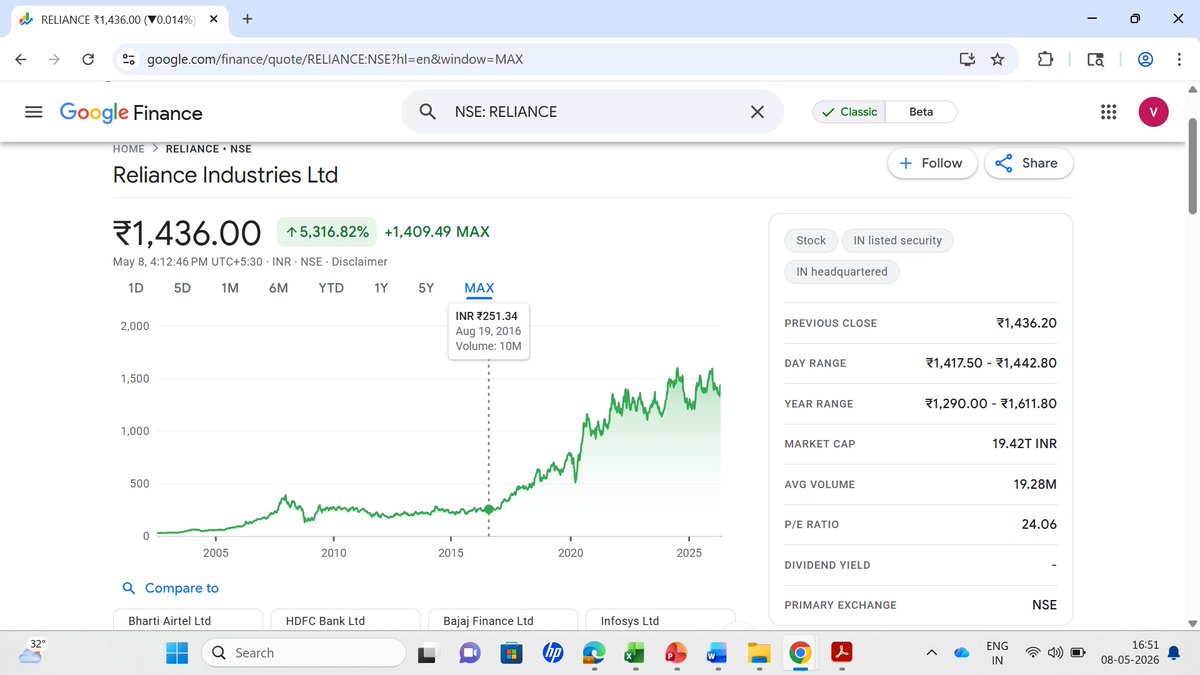Bookmark this page with the star icon

click(997, 59)
